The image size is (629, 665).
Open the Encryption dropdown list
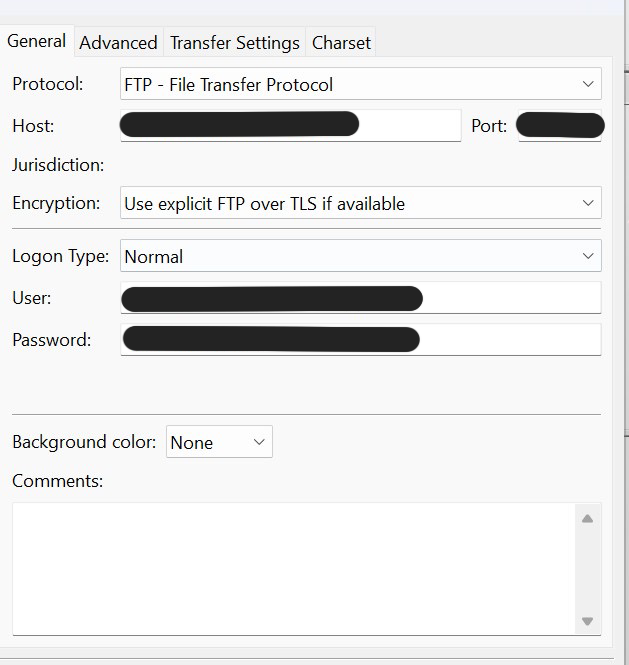tap(360, 203)
